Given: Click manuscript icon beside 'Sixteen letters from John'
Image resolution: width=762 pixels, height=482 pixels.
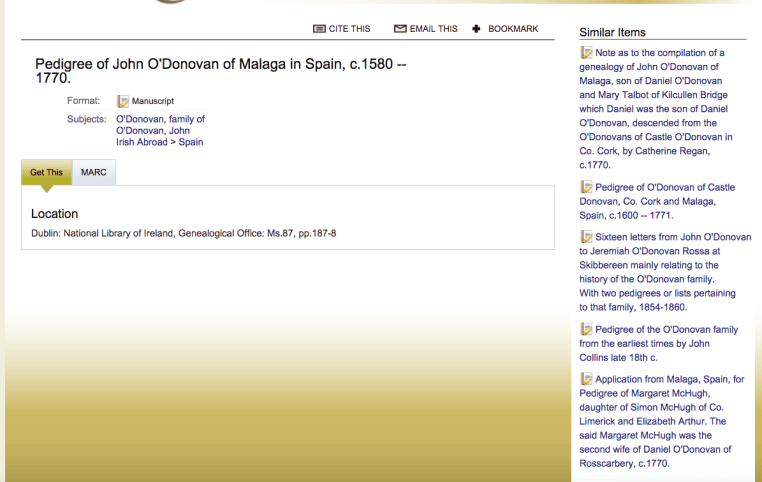Looking at the screenshot, I should click(586, 237).
